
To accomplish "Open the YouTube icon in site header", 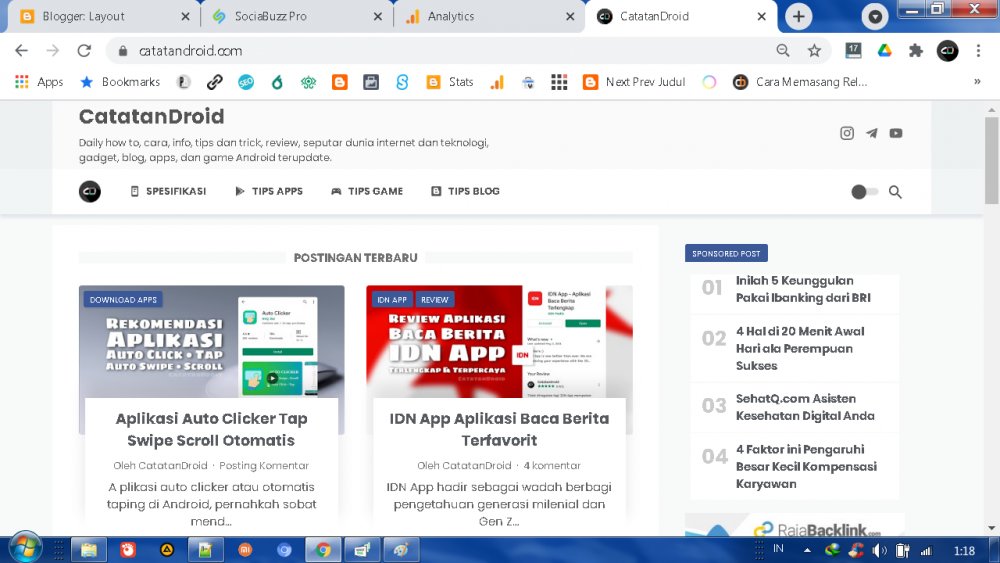I will [896, 133].
